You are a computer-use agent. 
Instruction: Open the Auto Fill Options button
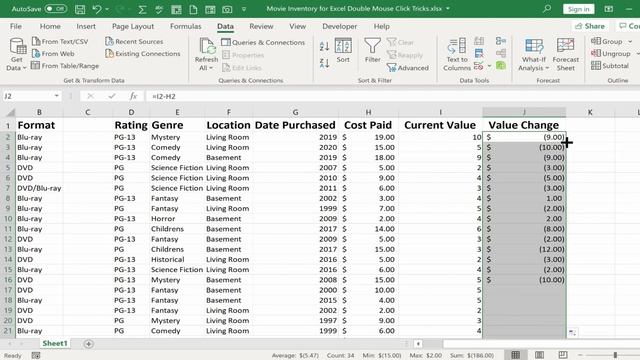[x=572, y=333]
